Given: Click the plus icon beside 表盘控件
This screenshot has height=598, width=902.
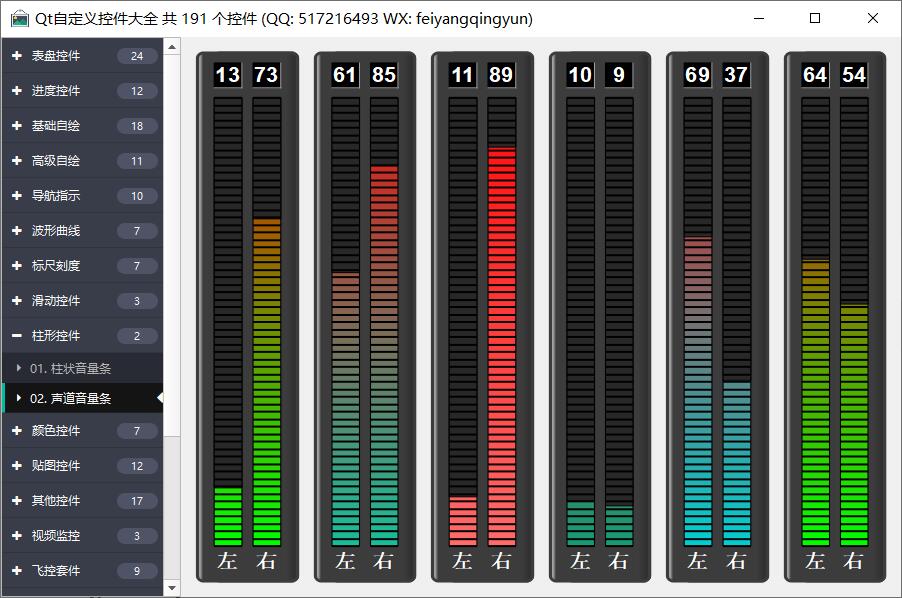Looking at the screenshot, I should coord(17,56).
